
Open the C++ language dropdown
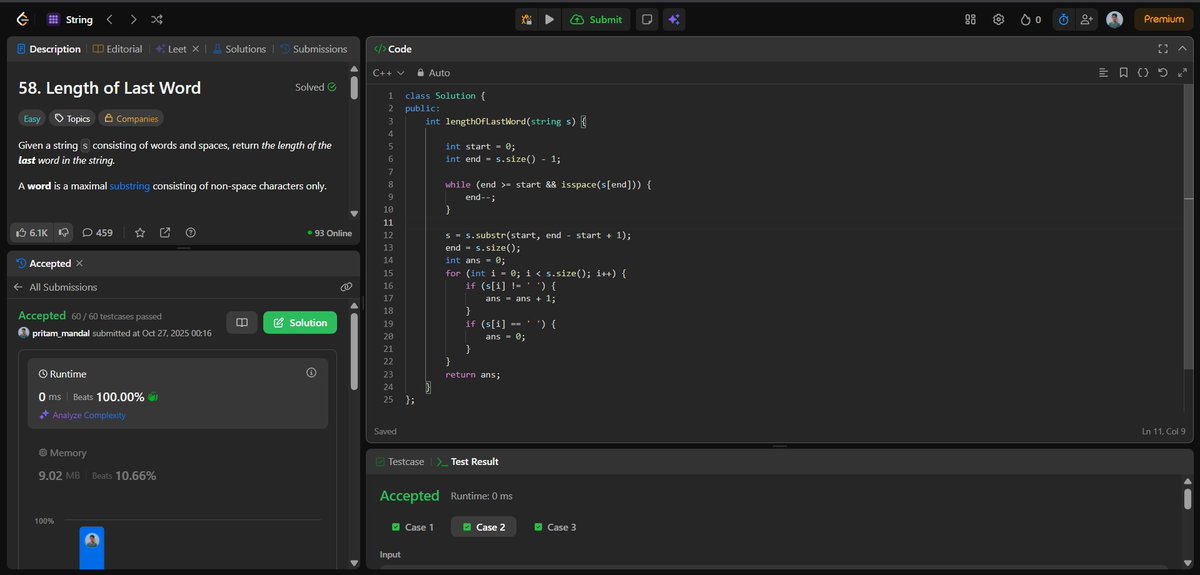(388, 73)
